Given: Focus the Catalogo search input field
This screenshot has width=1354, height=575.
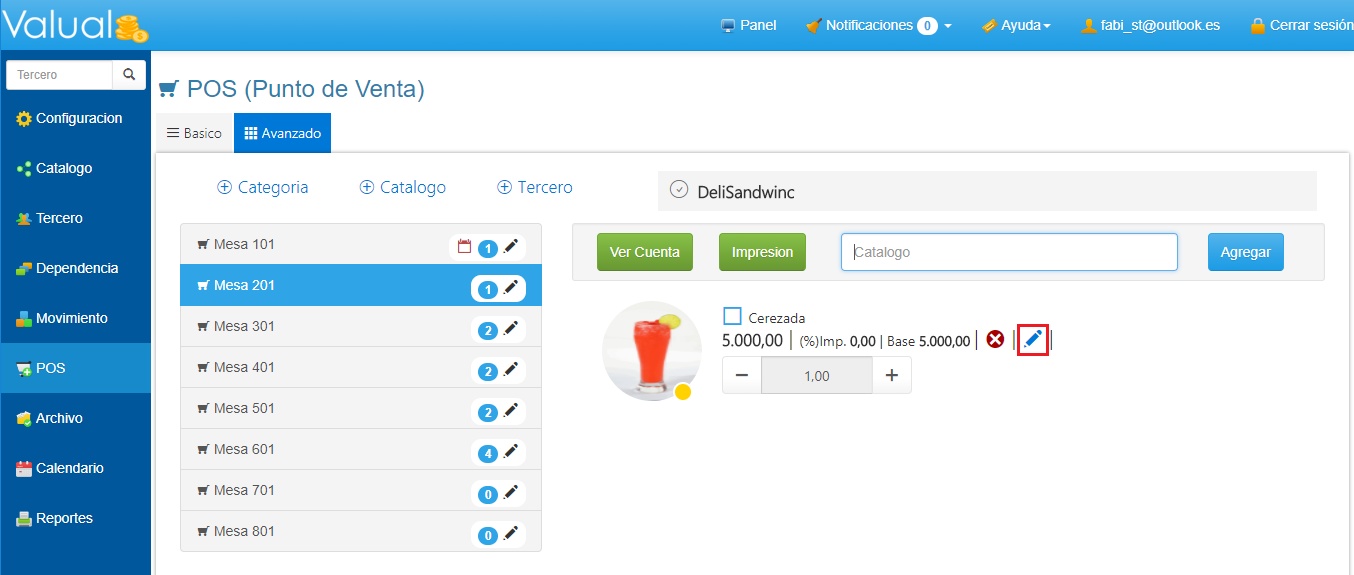Looking at the screenshot, I should click(x=1008, y=252).
